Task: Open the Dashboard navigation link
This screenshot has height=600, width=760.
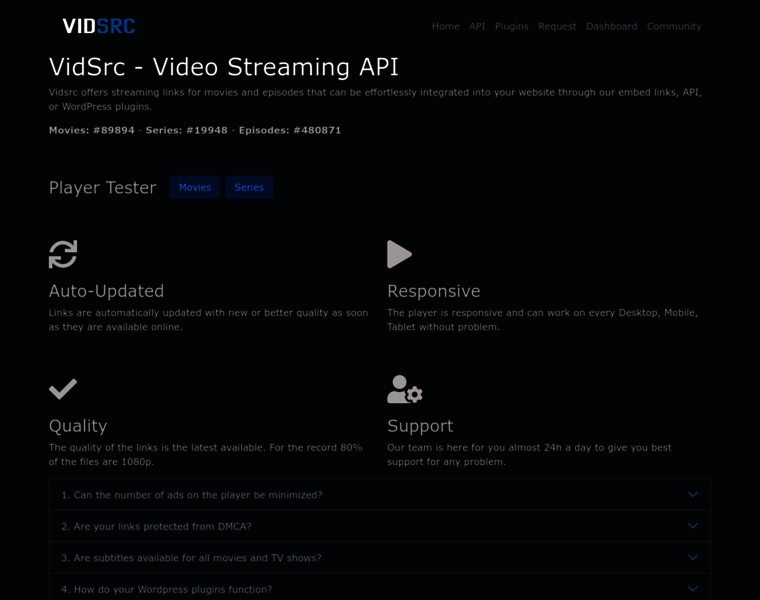Action: 612,26
